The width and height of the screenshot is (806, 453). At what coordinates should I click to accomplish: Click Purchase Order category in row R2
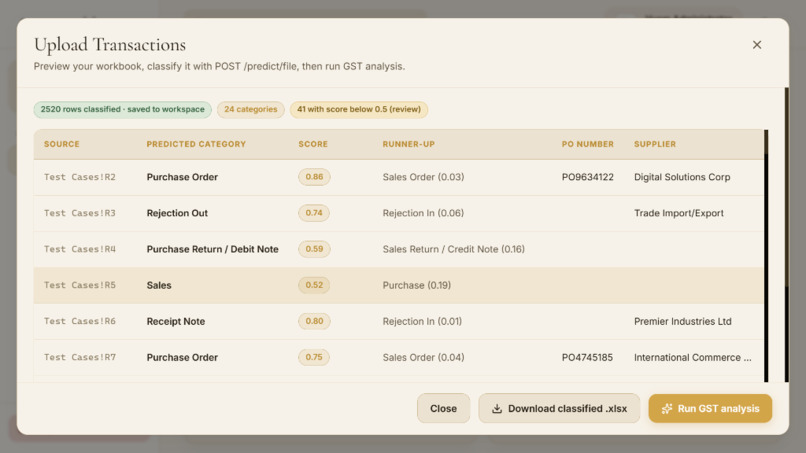(x=182, y=177)
